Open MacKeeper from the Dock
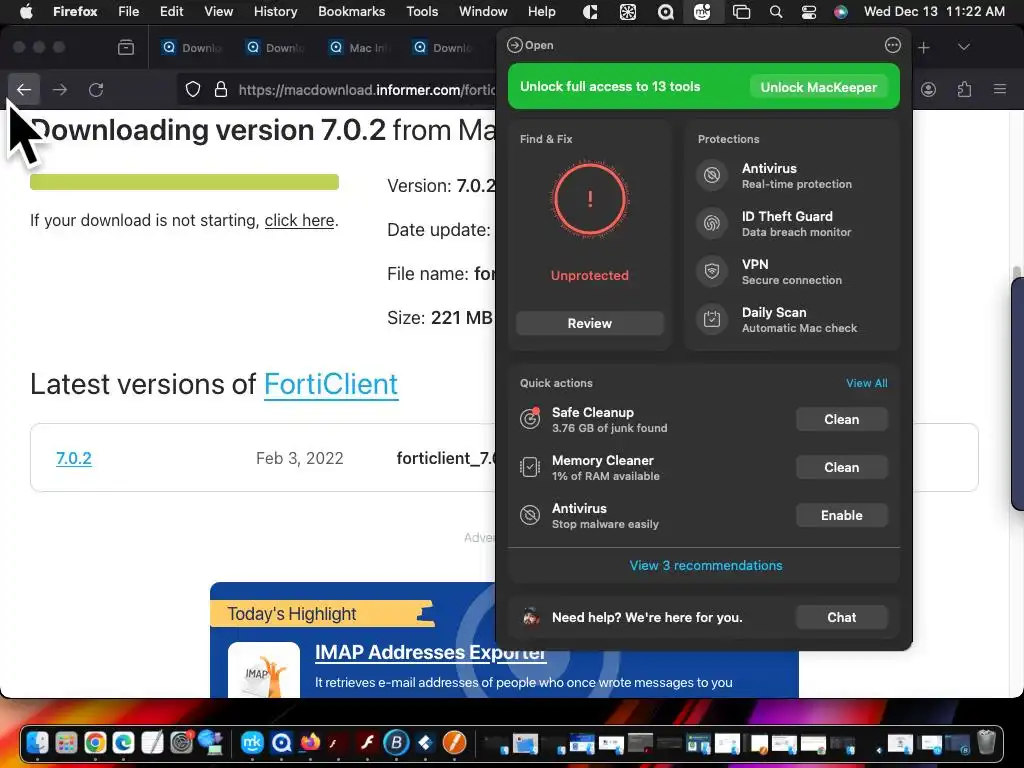Image resolution: width=1024 pixels, height=768 pixels. 252,743
